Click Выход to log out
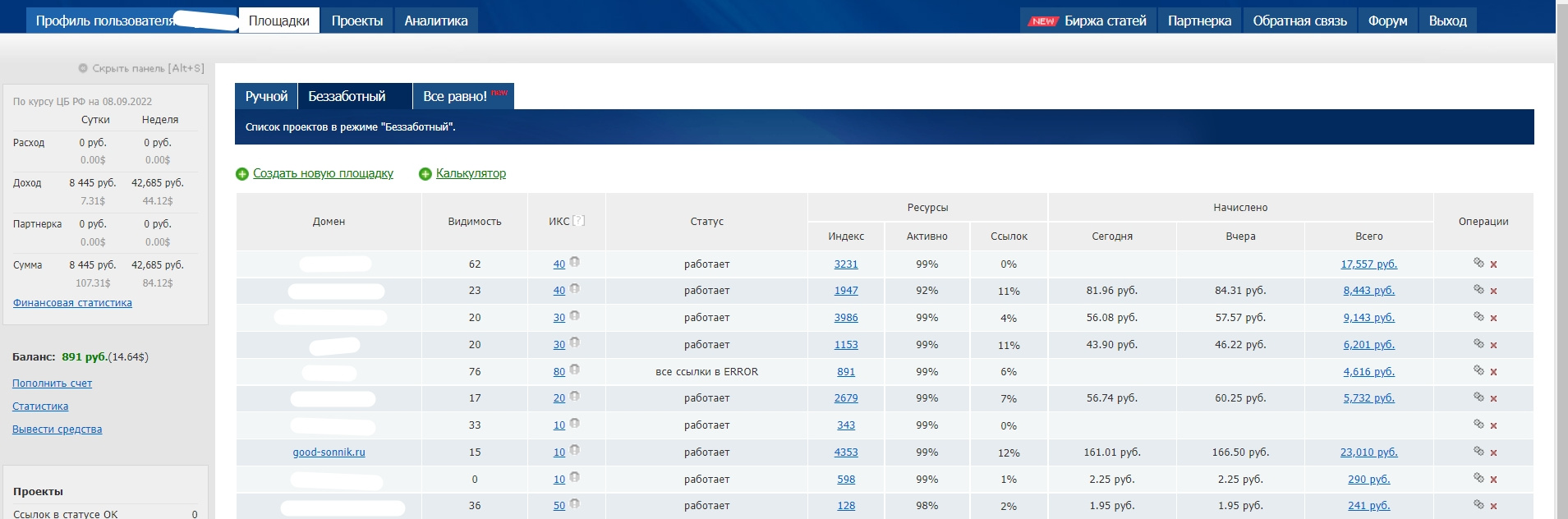Viewport: 1568px width, 519px height. pos(1447,21)
